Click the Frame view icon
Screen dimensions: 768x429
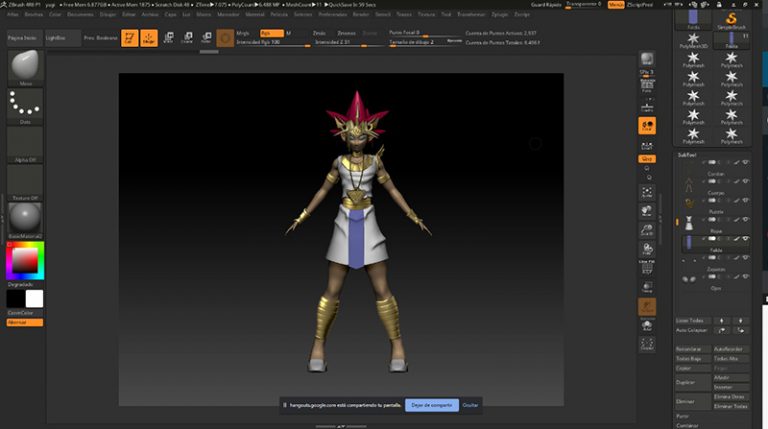[647, 192]
